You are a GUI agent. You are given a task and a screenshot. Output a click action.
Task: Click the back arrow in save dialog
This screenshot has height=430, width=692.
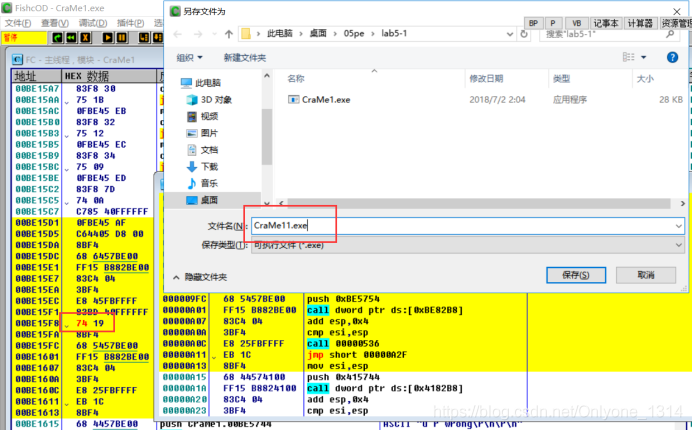click(178, 34)
